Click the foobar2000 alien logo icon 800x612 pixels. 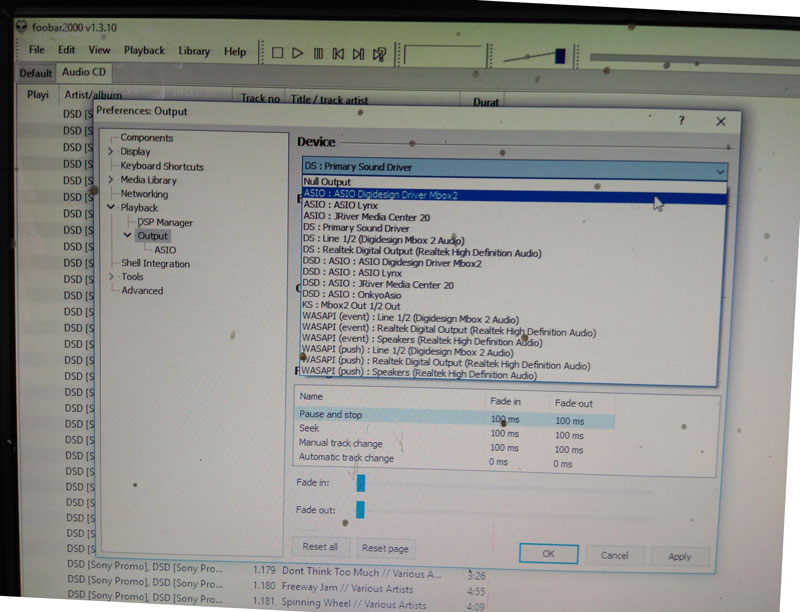pyautogui.click(x=21, y=27)
